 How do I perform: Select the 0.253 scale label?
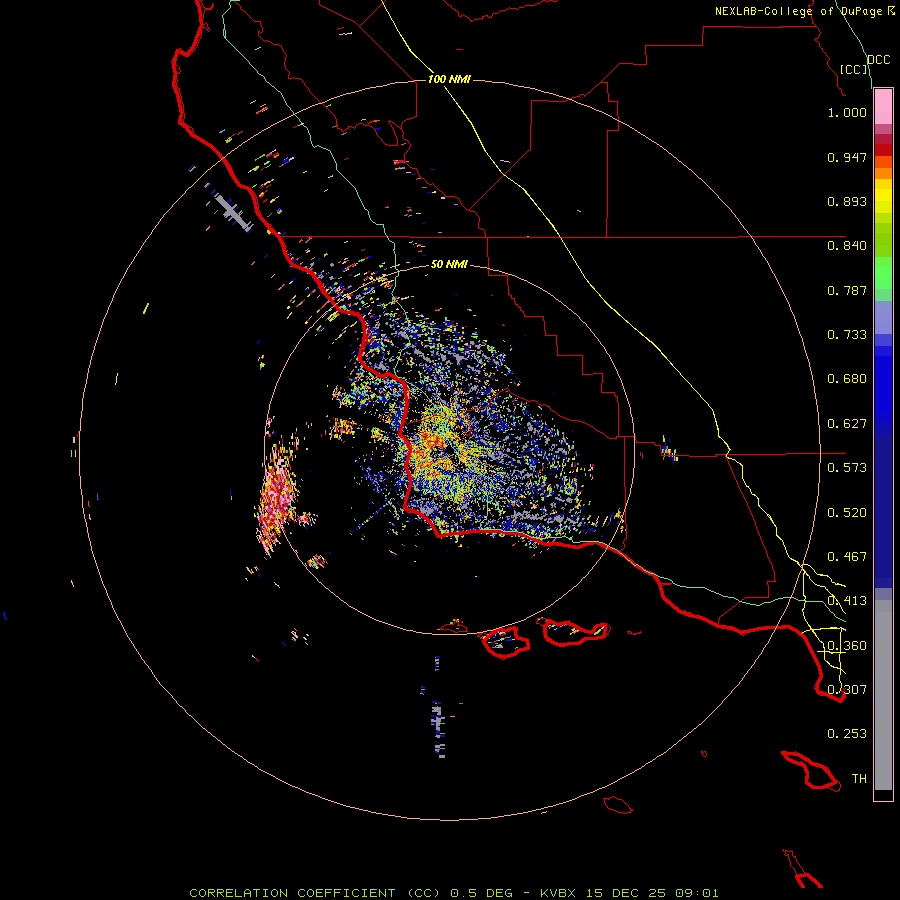click(x=847, y=734)
